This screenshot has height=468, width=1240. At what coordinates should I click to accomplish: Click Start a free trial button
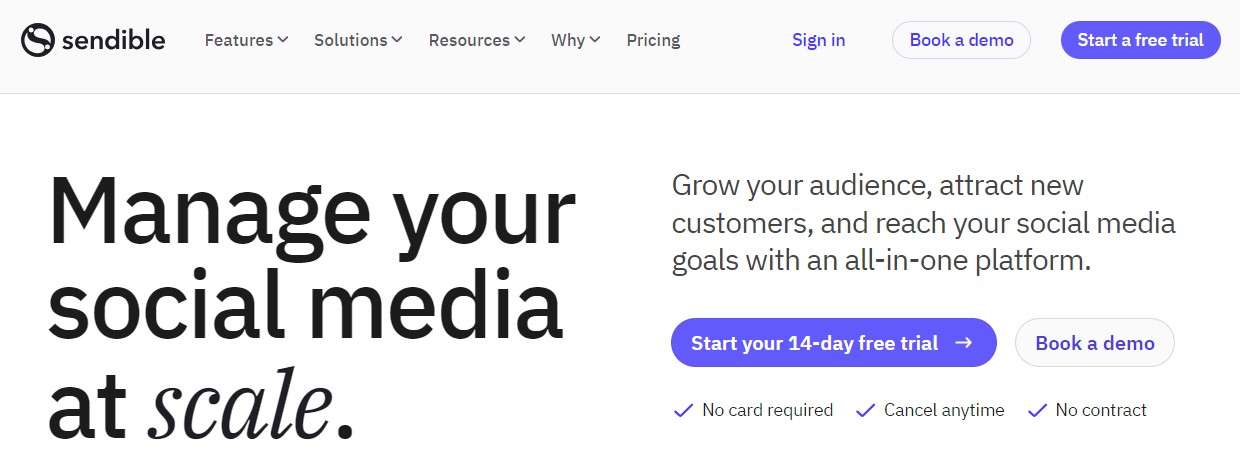[1140, 40]
